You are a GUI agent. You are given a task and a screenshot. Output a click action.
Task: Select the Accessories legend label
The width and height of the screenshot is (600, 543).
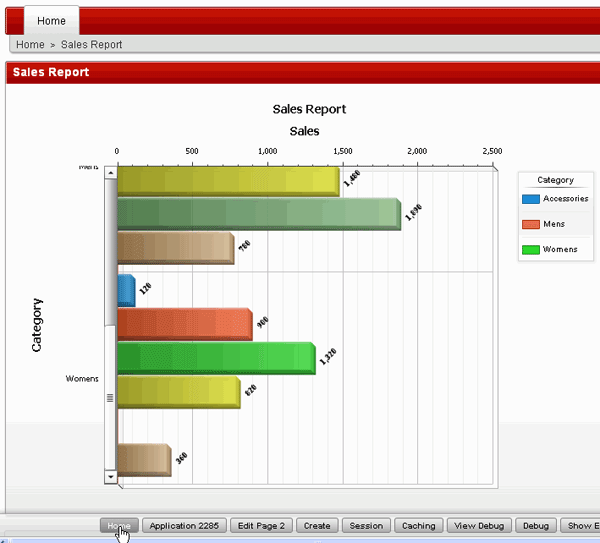566,199
